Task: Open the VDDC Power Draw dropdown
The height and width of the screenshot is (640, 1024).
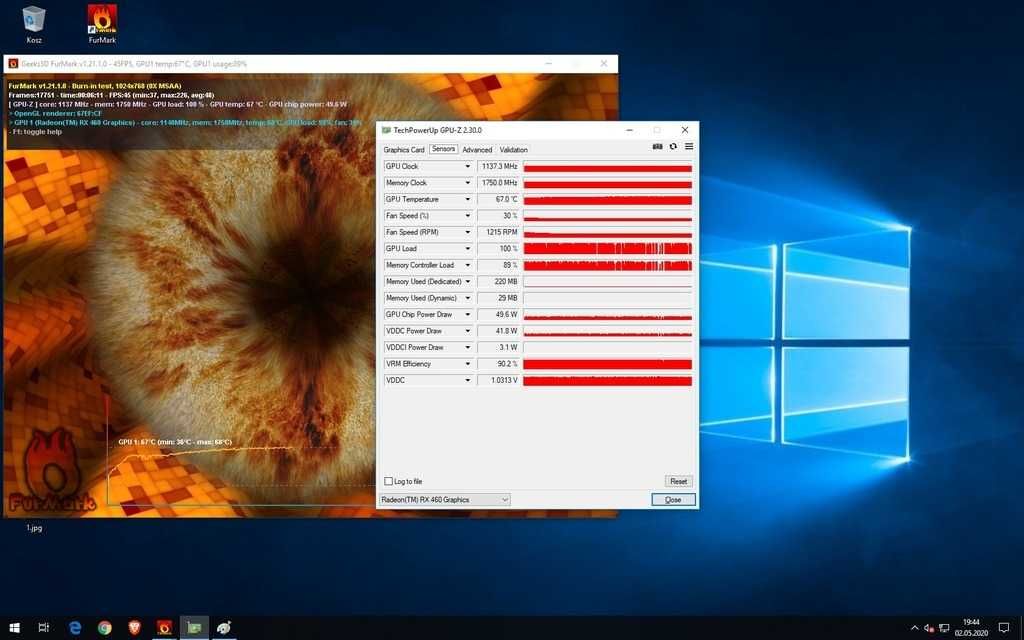Action: click(x=468, y=331)
